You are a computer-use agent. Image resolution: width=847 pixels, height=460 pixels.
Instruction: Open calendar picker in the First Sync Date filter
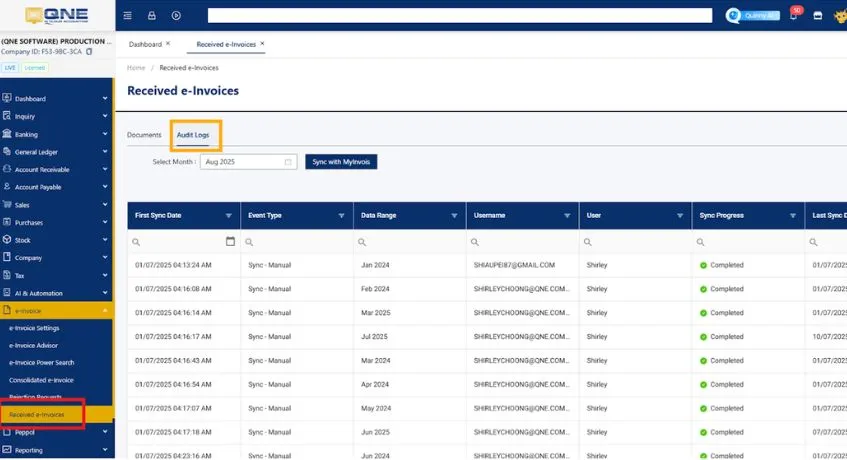coord(230,242)
